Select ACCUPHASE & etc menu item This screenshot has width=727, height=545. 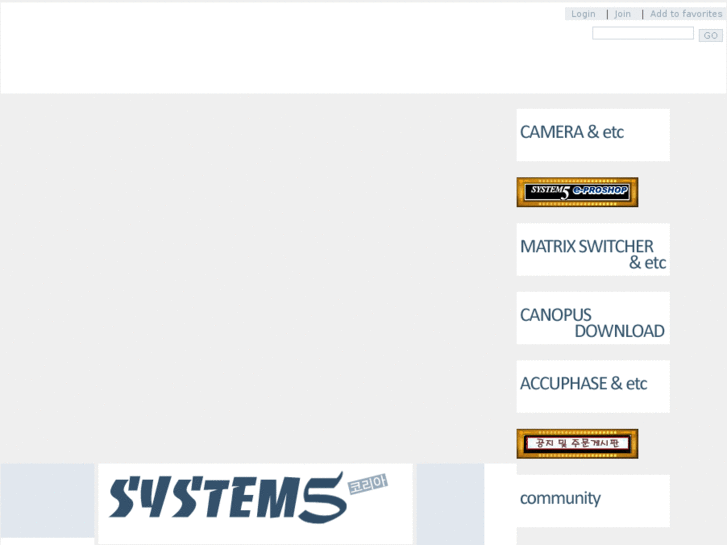pos(593,386)
